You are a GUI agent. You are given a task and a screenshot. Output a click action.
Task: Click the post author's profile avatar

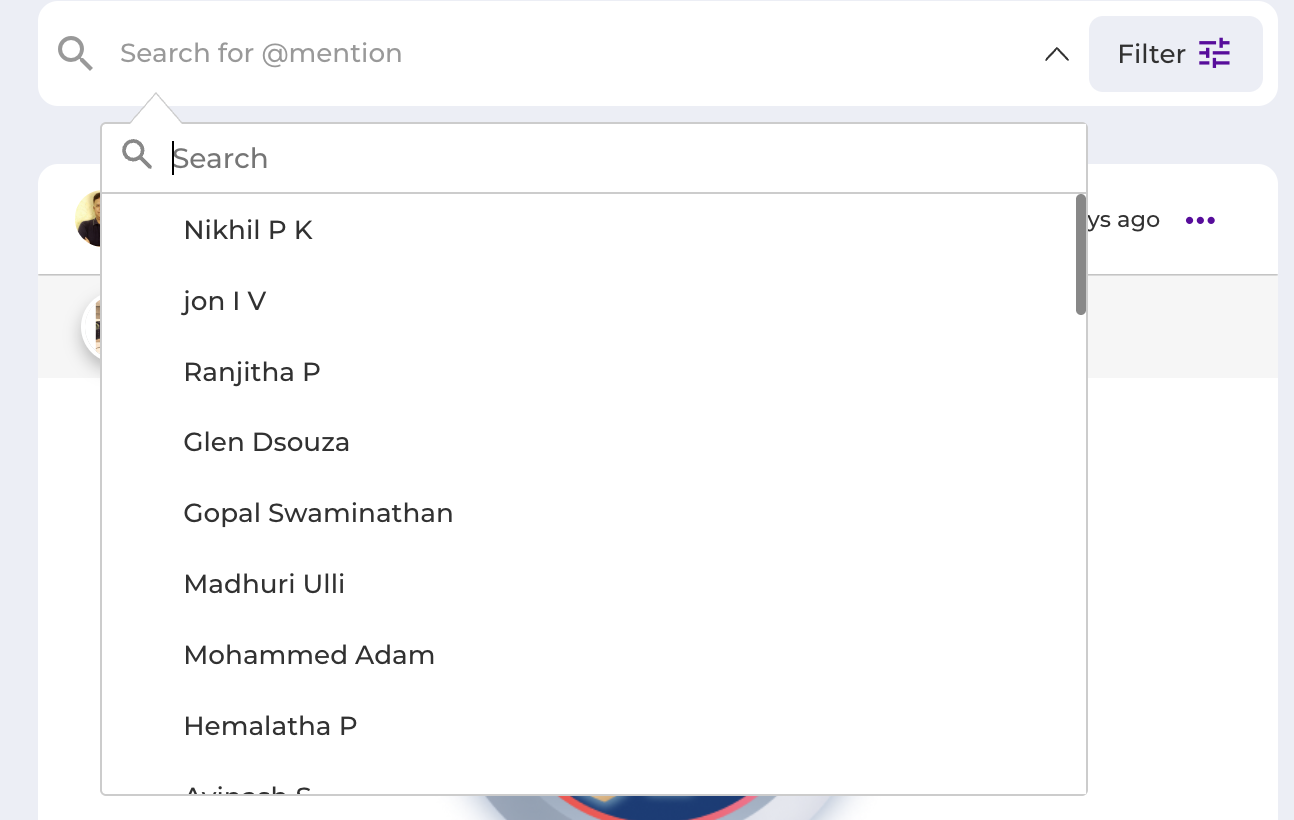pos(88,219)
